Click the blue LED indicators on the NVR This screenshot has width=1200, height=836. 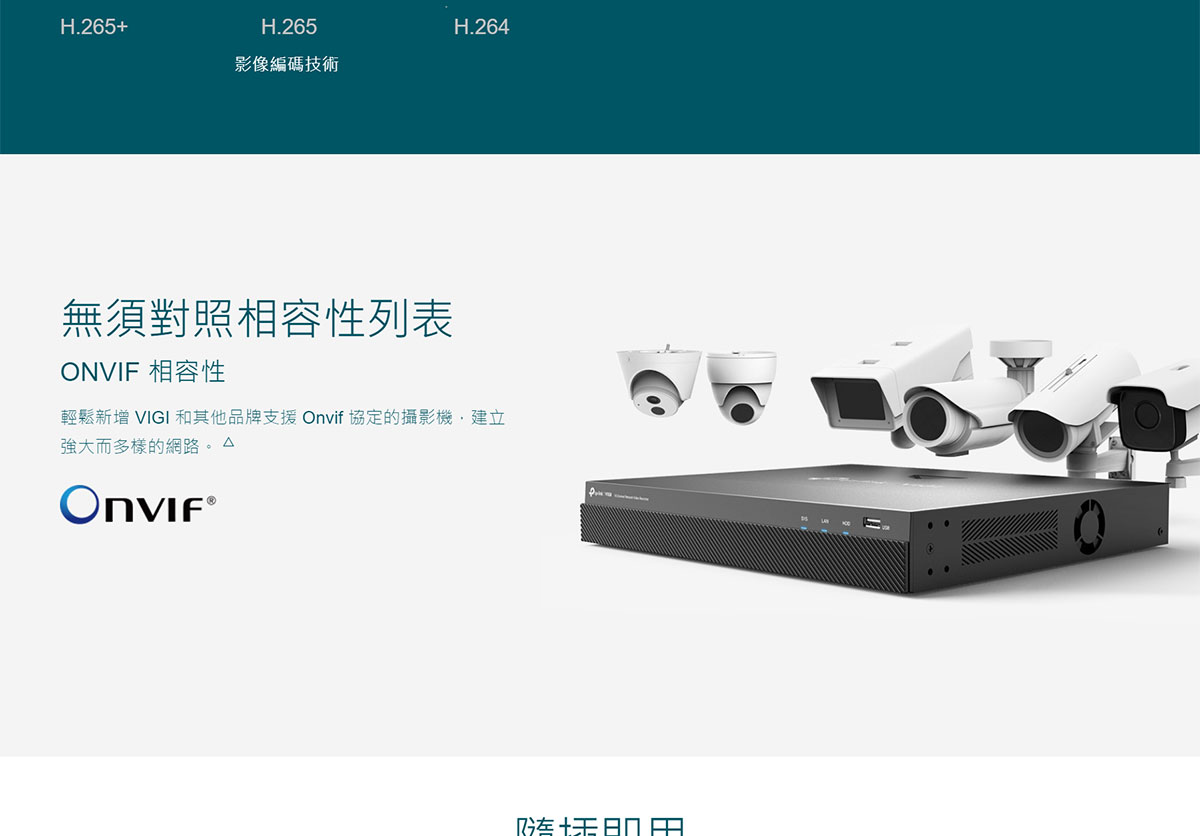[x=824, y=530]
